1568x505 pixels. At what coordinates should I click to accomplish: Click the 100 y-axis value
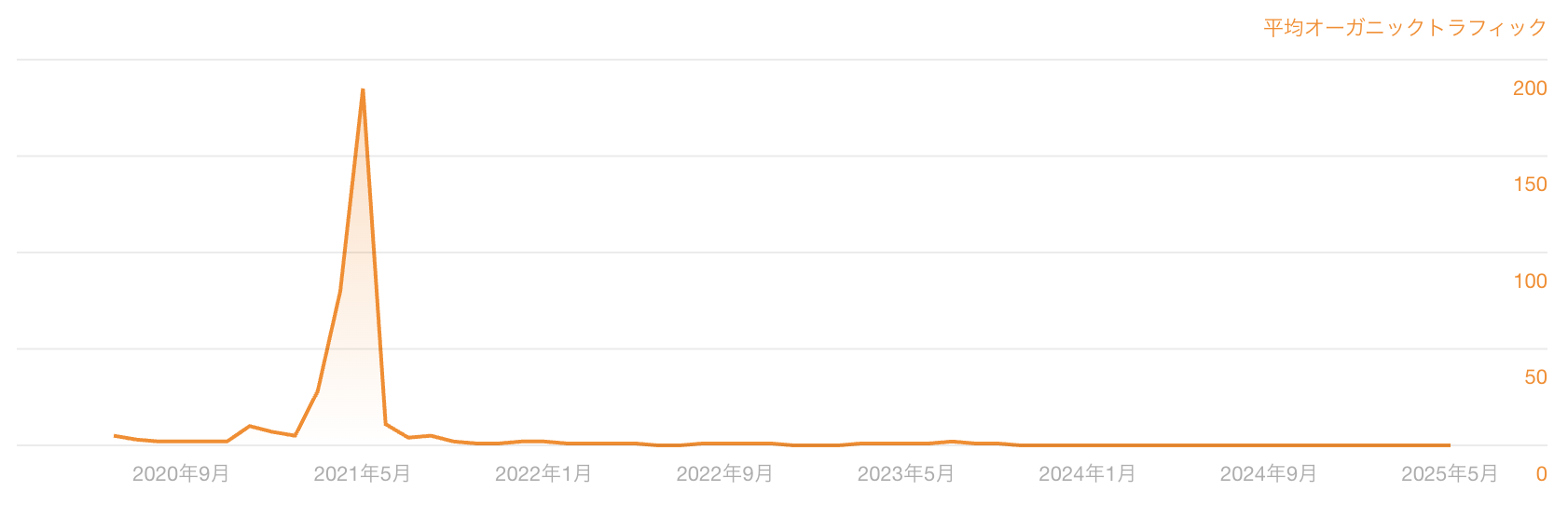tap(1530, 280)
